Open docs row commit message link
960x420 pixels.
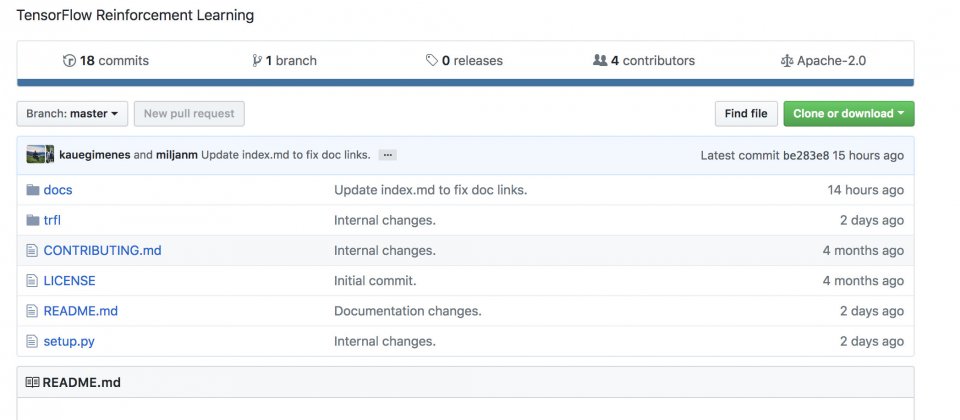(x=430, y=190)
